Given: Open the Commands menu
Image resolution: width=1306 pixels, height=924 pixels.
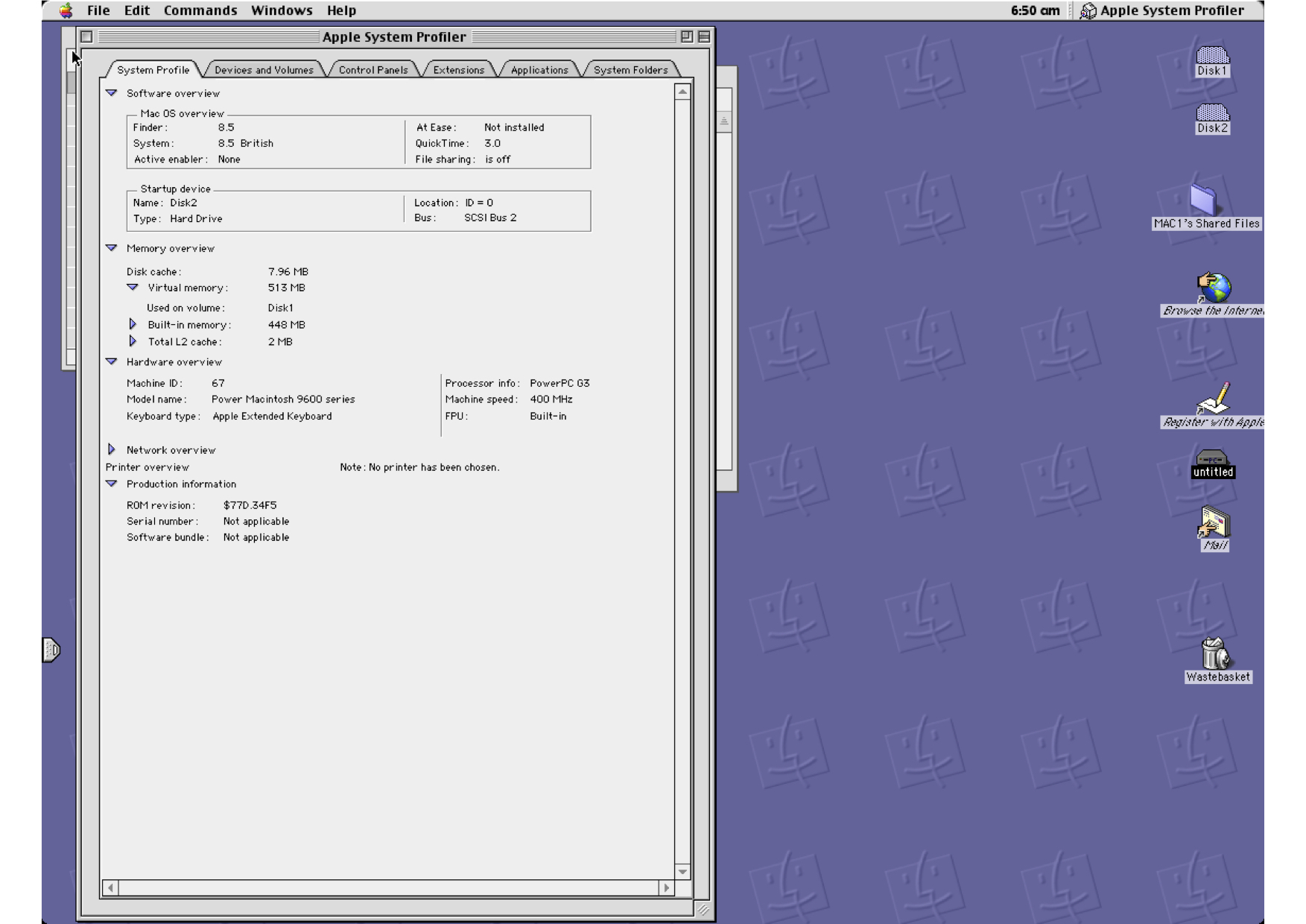Looking at the screenshot, I should pyautogui.click(x=200, y=10).
